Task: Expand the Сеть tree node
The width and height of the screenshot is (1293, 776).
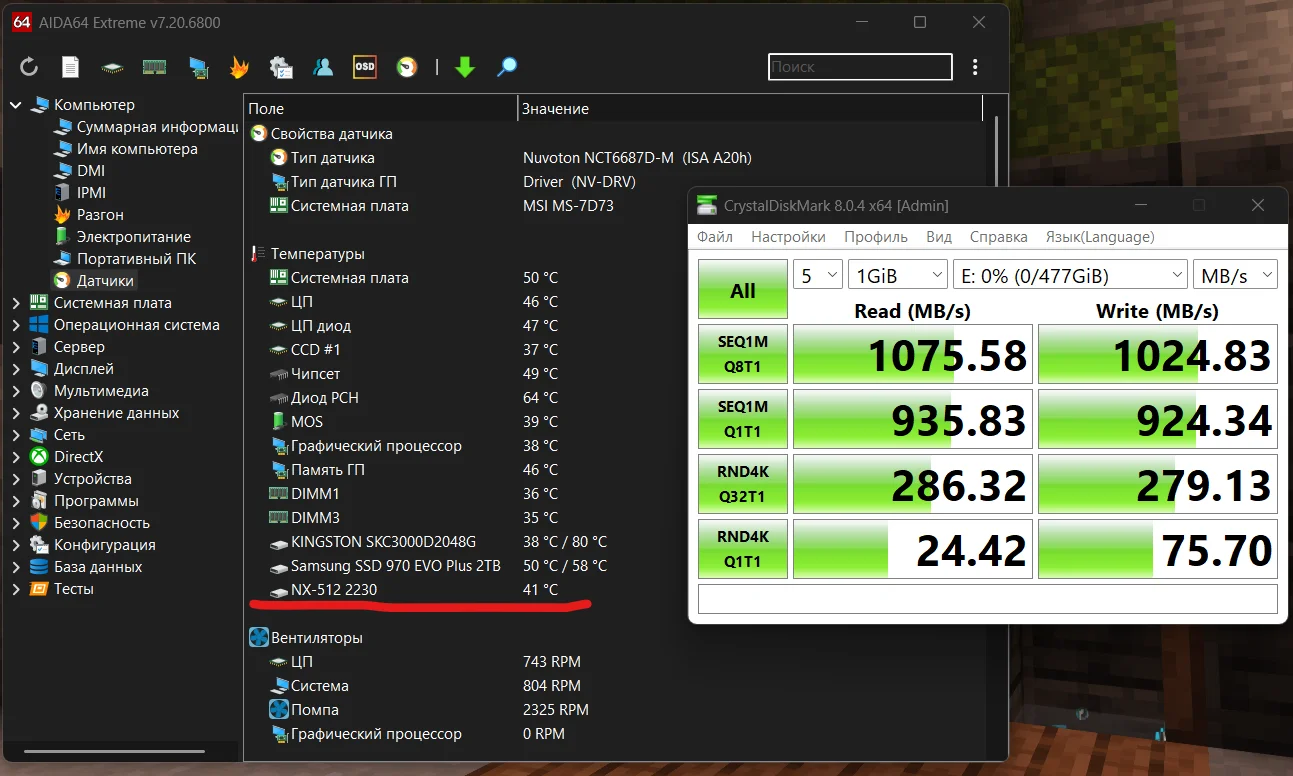Action: [15, 435]
